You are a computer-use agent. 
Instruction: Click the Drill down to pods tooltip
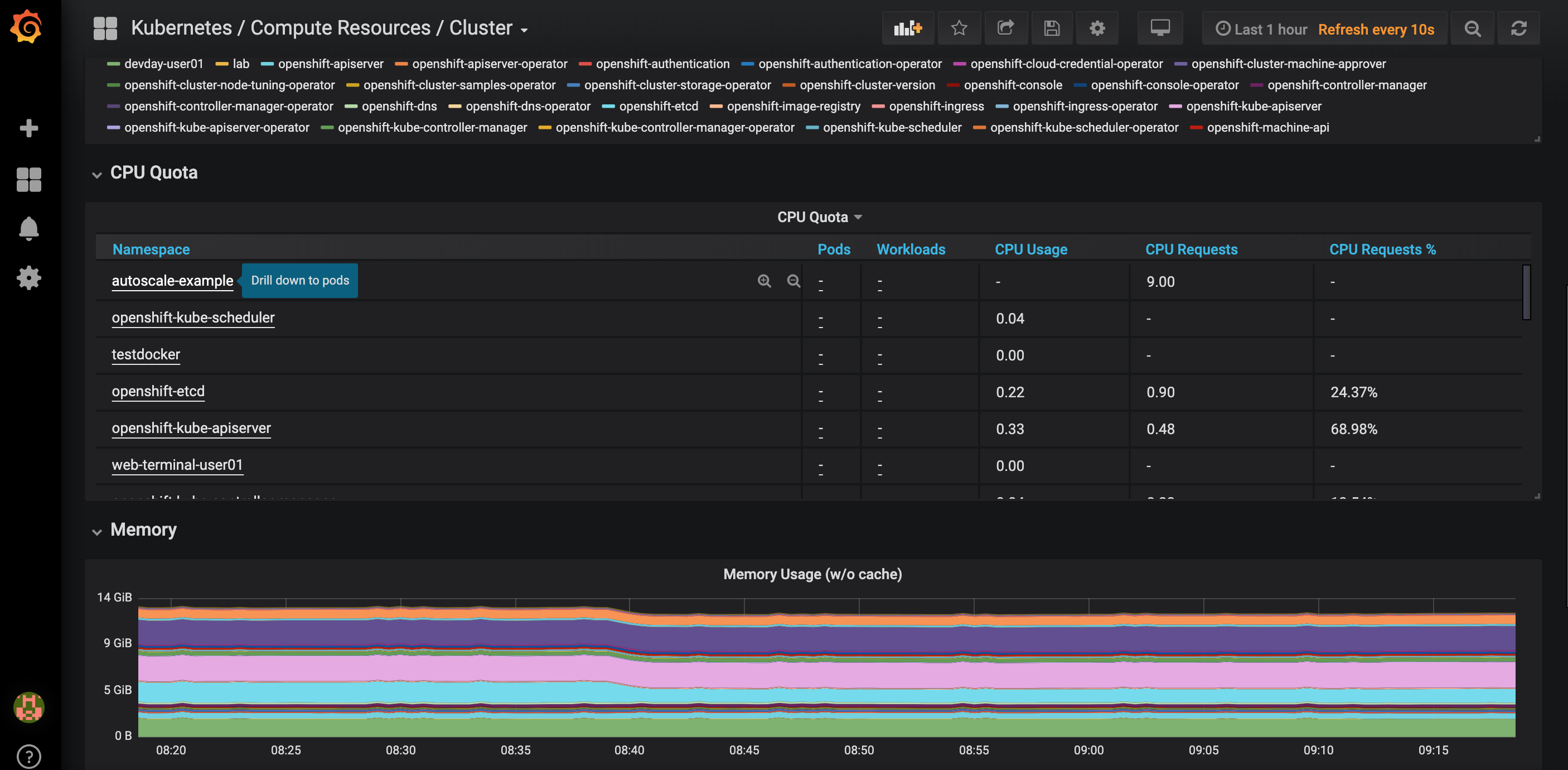pyautogui.click(x=300, y=280)
